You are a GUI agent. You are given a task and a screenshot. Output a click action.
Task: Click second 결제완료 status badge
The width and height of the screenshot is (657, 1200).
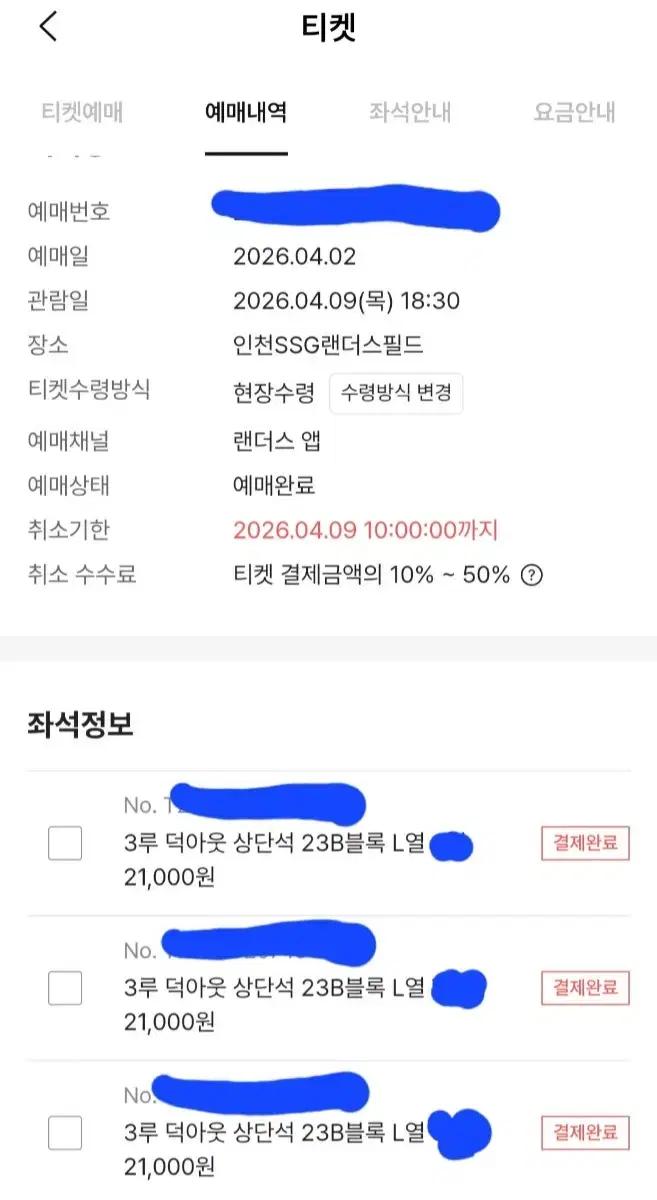coord(586,989)
